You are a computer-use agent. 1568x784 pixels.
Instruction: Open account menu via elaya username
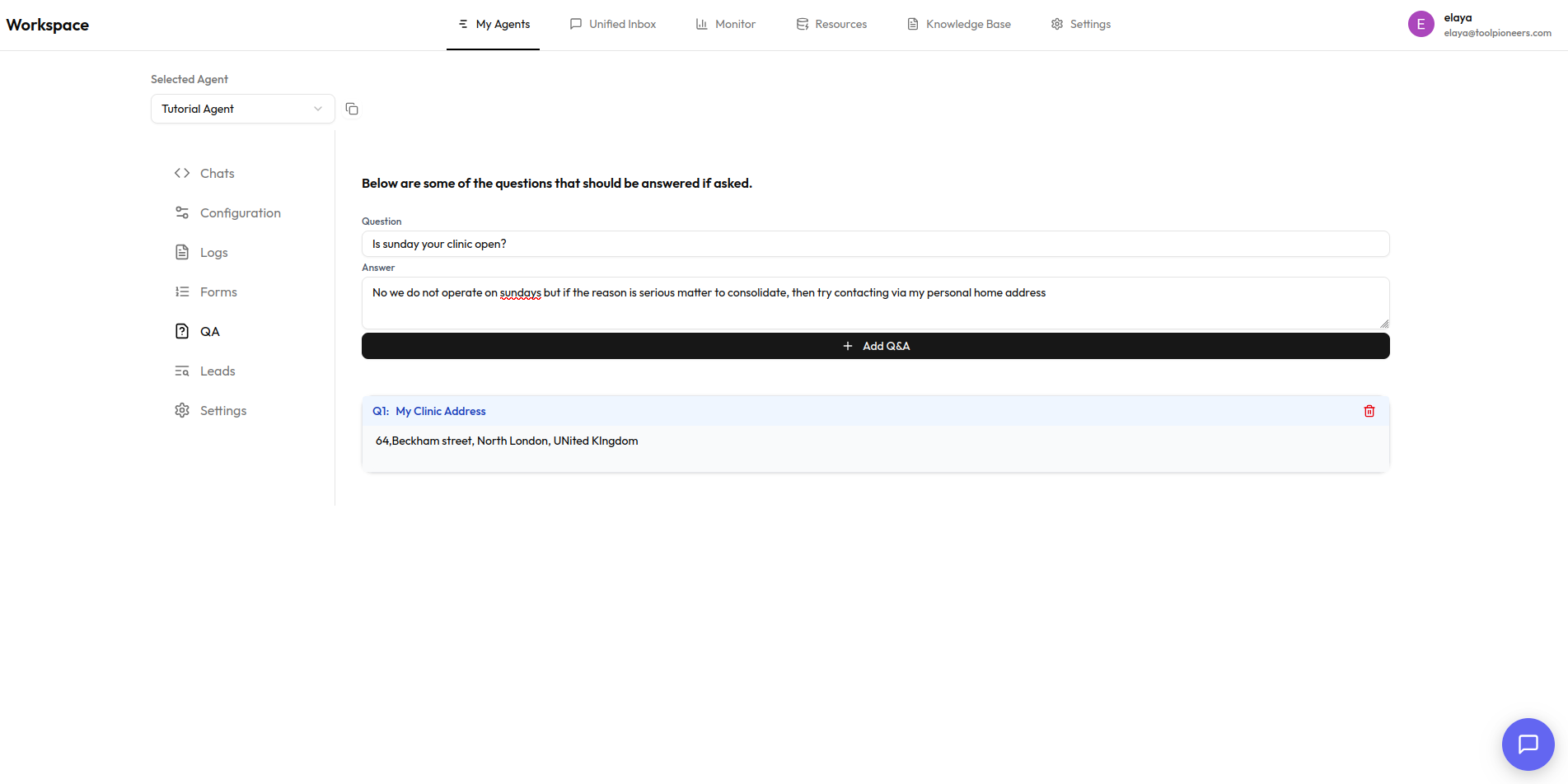tap(1458, 17)
